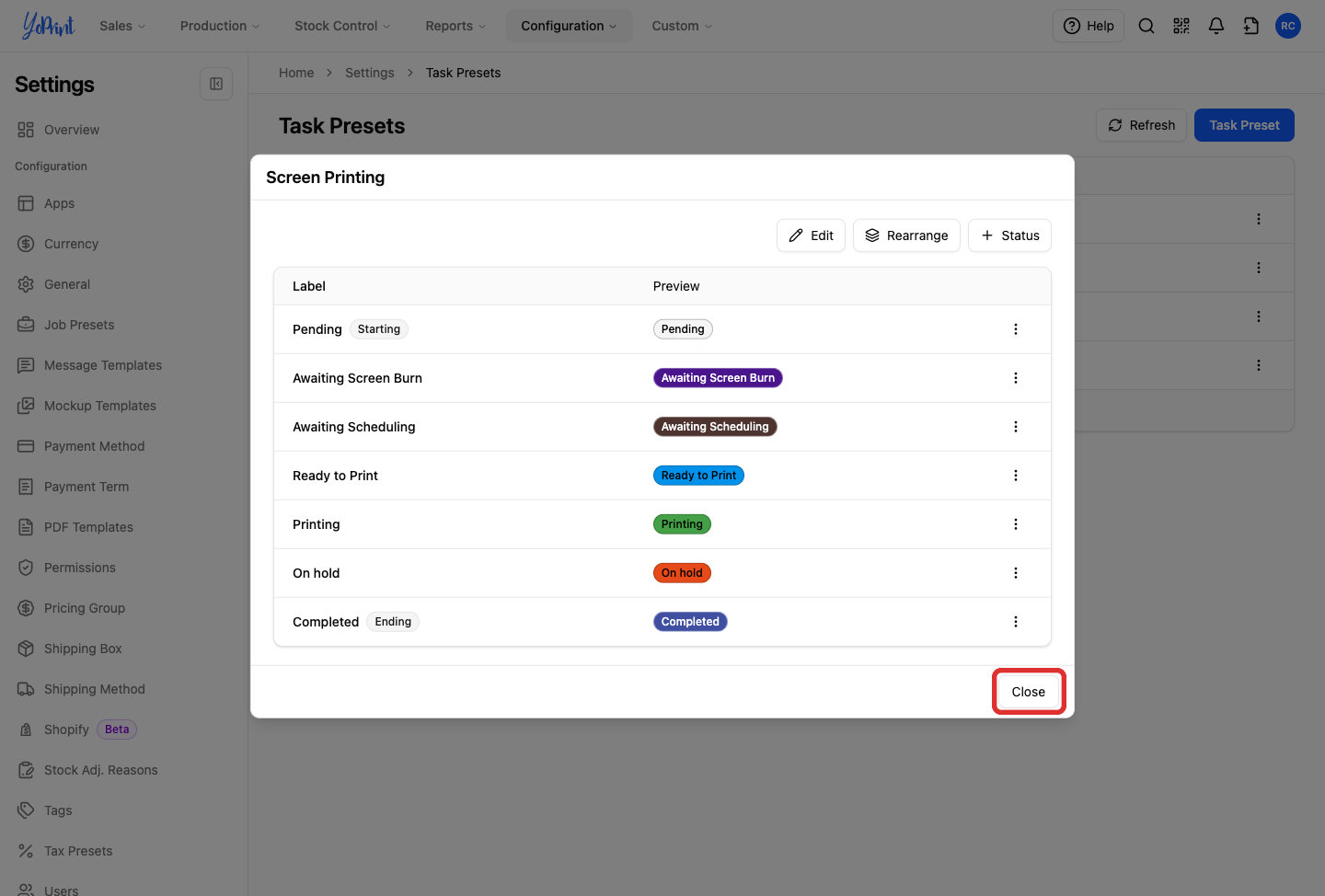The width and height of the screenshot is (1325, 896).
Task: Open the search icon in top bar
Action: point(1146,26)
